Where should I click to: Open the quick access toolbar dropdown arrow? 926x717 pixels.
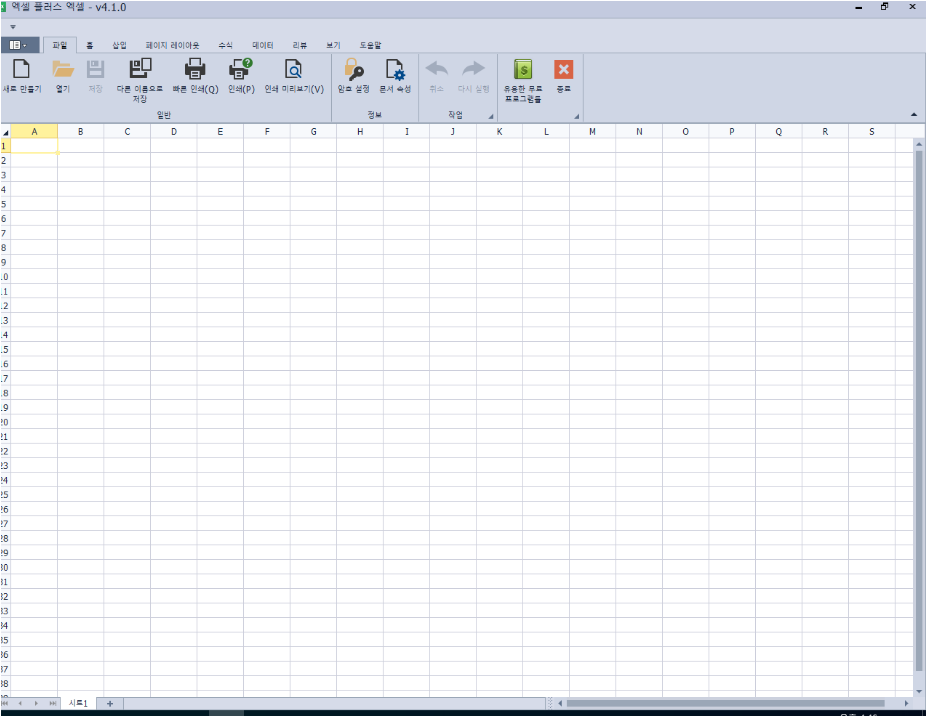(x=12, y=27)
